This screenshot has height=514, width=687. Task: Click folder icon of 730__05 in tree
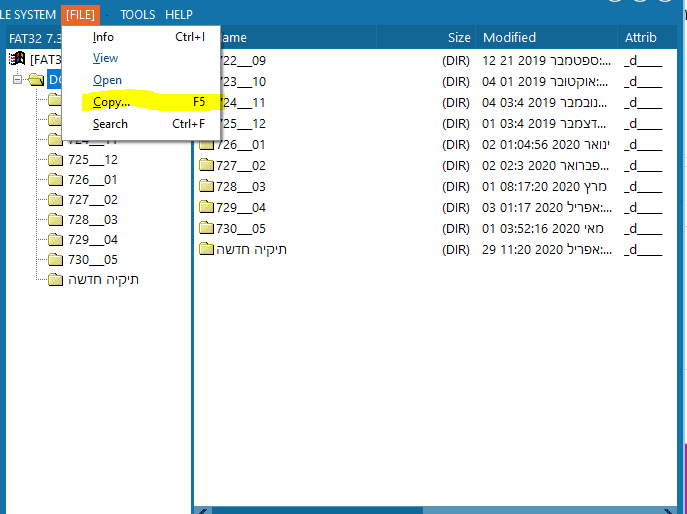click(55, 260)
